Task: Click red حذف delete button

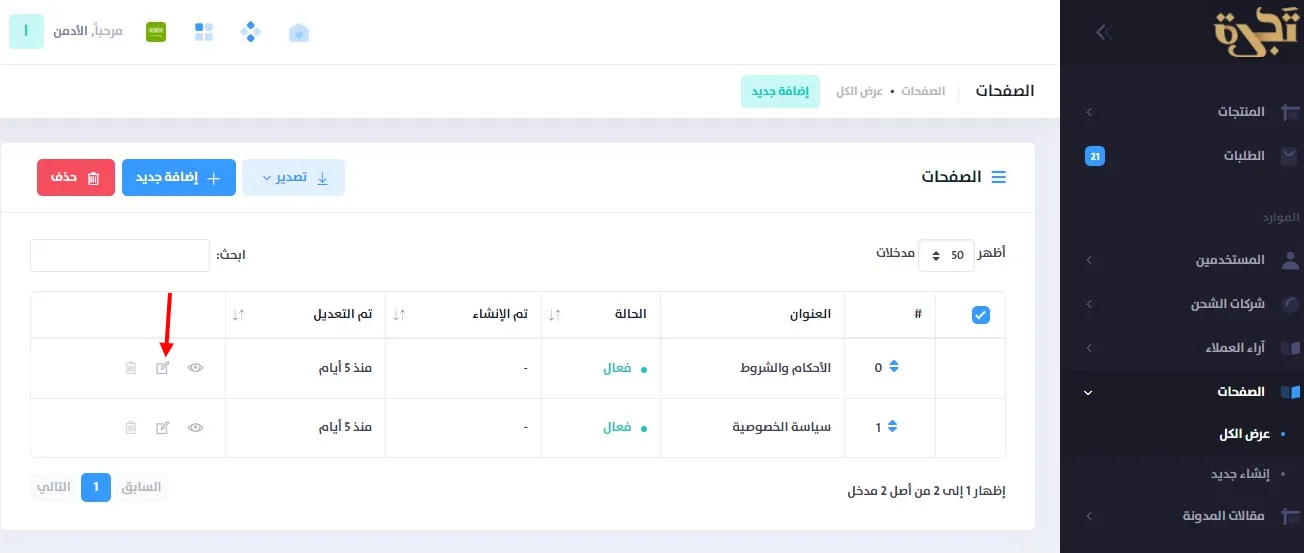Action: (x=76, y=178)
